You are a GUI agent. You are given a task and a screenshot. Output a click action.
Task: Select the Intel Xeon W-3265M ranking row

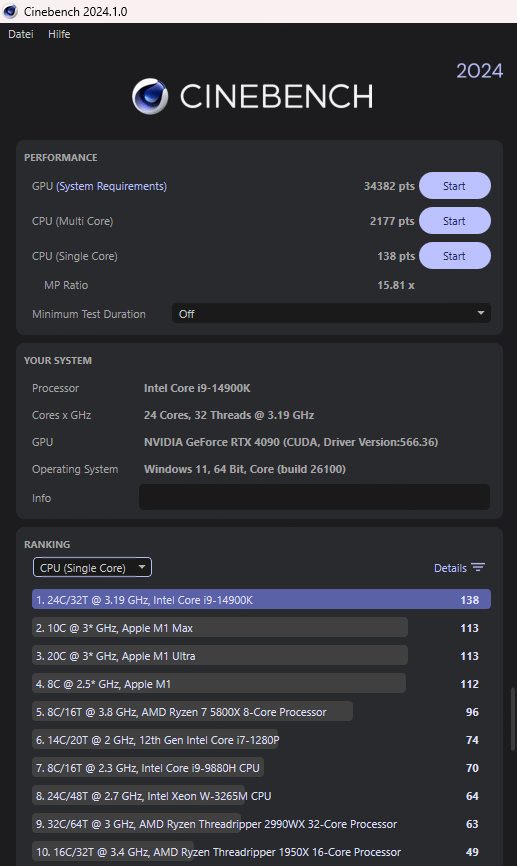click(x=261, y=796)
